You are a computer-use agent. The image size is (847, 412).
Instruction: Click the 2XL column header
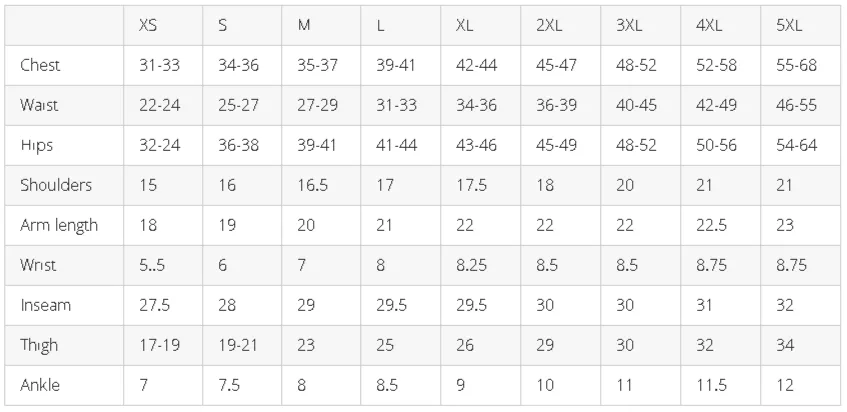coord(549,26)
